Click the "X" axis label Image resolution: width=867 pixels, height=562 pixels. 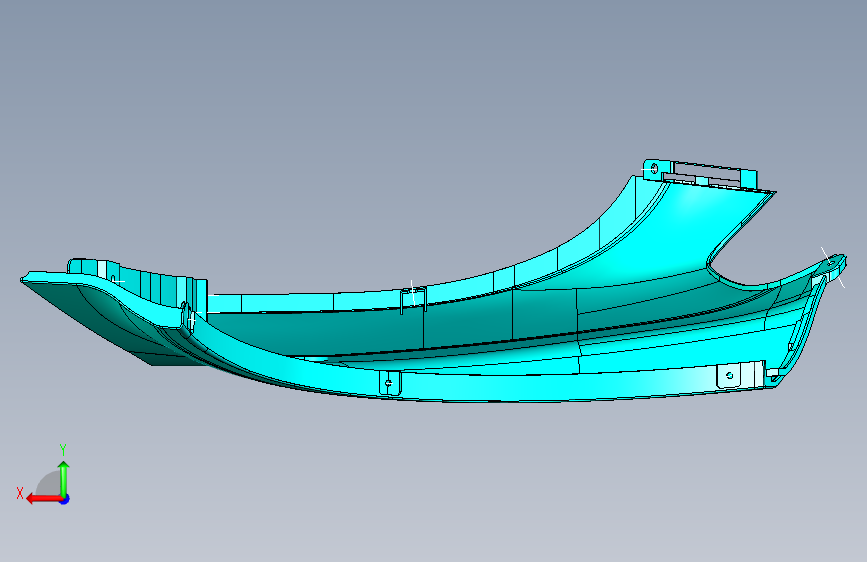click(x=20, y=493)
